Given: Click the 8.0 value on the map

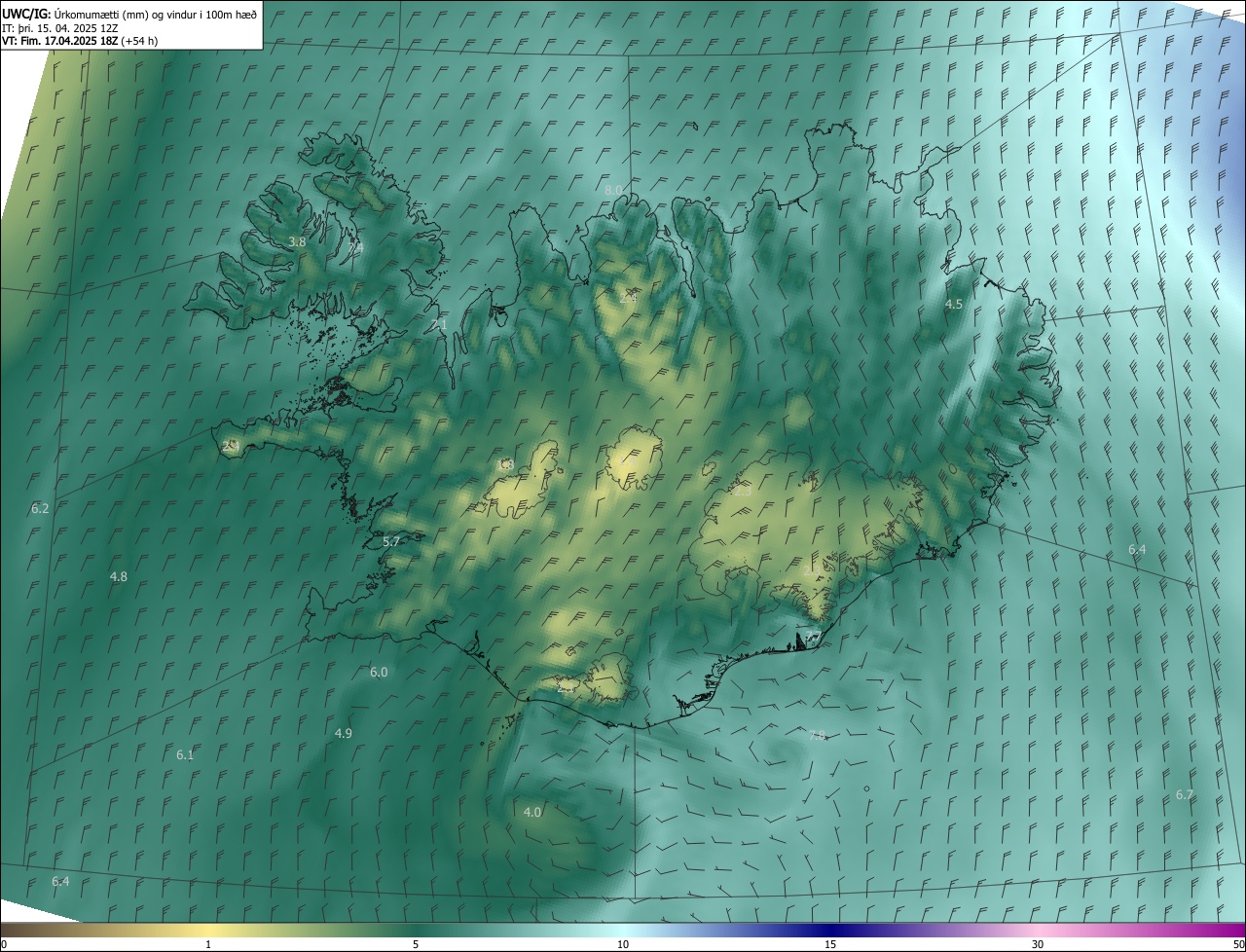Looking at the screenshot, I should (x=613, y=190).
